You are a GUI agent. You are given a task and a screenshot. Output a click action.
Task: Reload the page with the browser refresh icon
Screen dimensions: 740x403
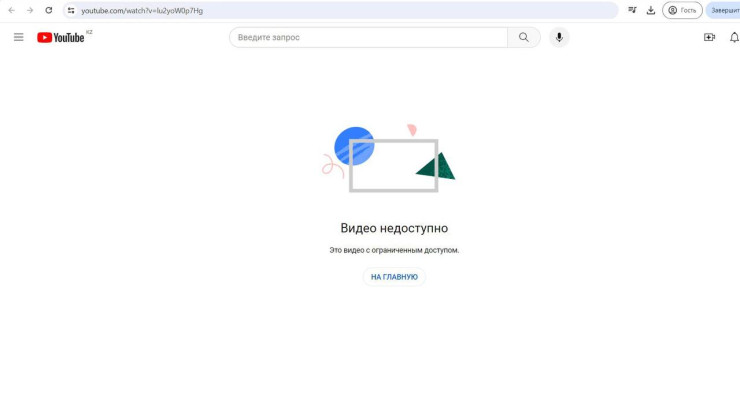pyautogui.click(x=49, y=10)
